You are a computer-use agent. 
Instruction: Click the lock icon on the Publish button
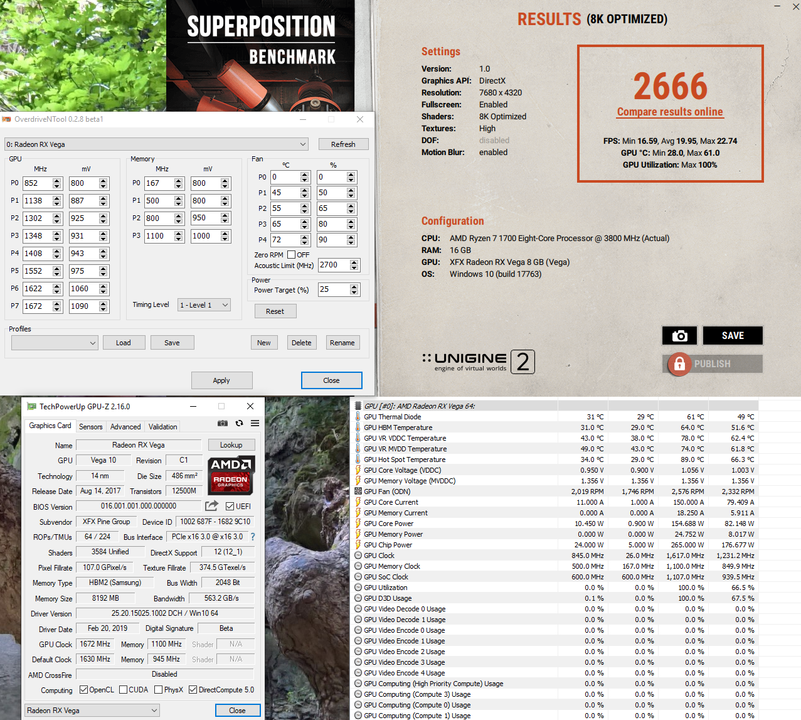click(x=679, y=364)
